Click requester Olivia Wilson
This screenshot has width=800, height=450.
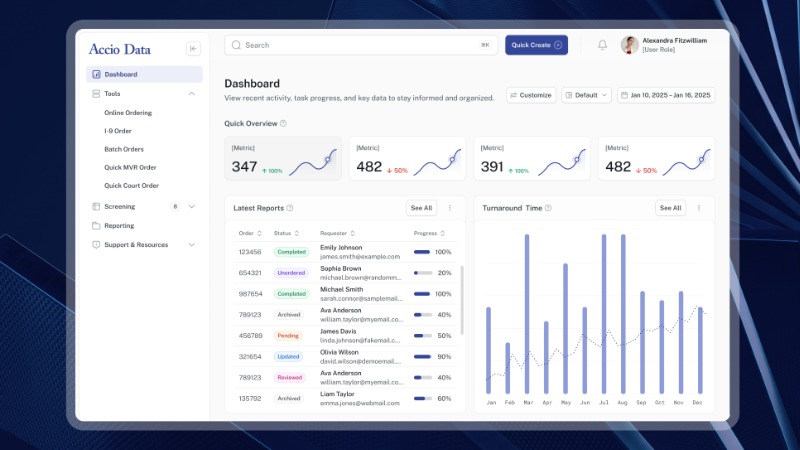339,352
